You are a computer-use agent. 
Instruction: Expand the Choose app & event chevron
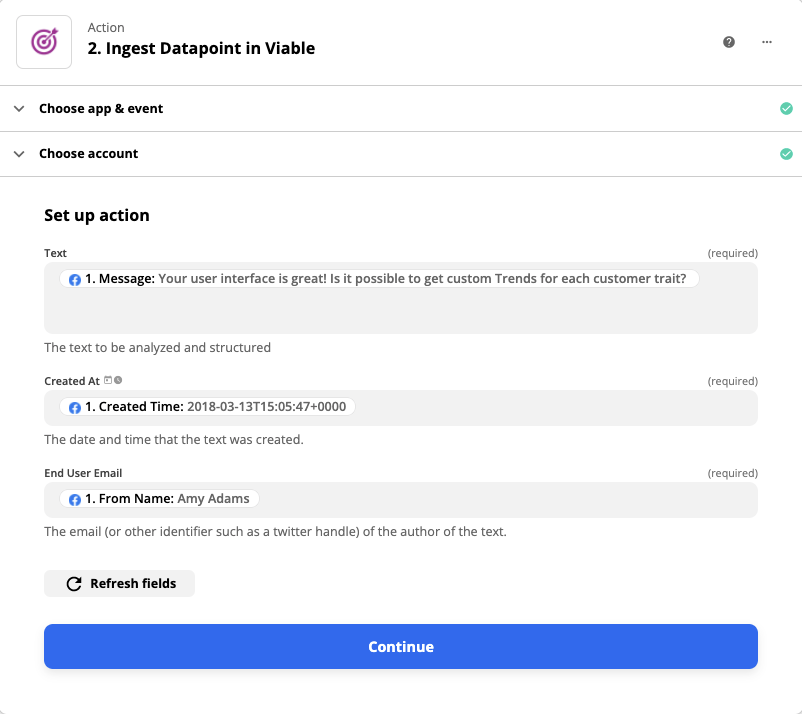click(x=19, y=108)
